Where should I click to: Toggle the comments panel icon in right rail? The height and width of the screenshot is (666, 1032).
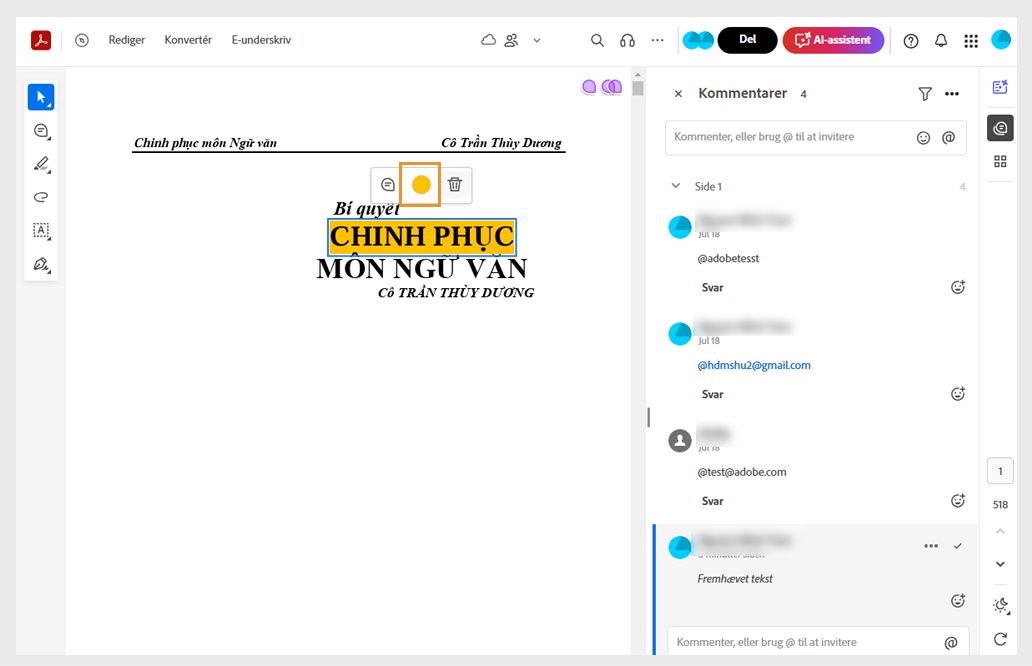pos(1000,128)
